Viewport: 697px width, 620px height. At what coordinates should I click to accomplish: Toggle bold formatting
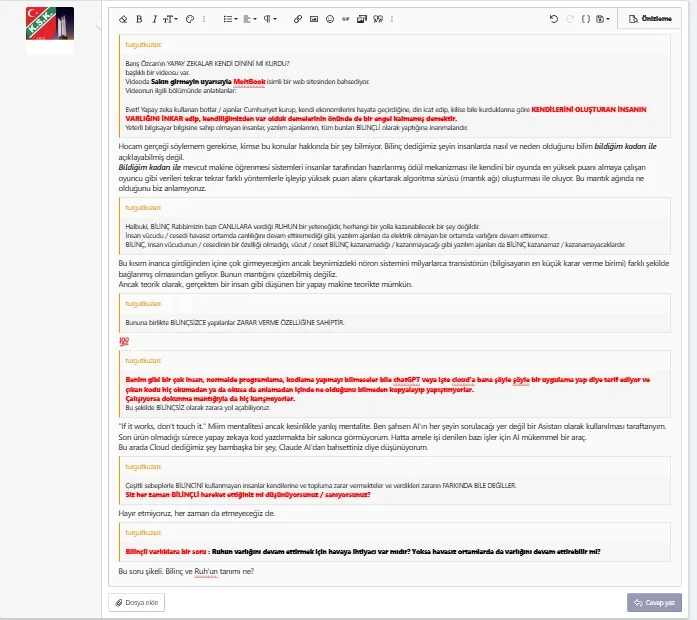(x=139, y=19)
